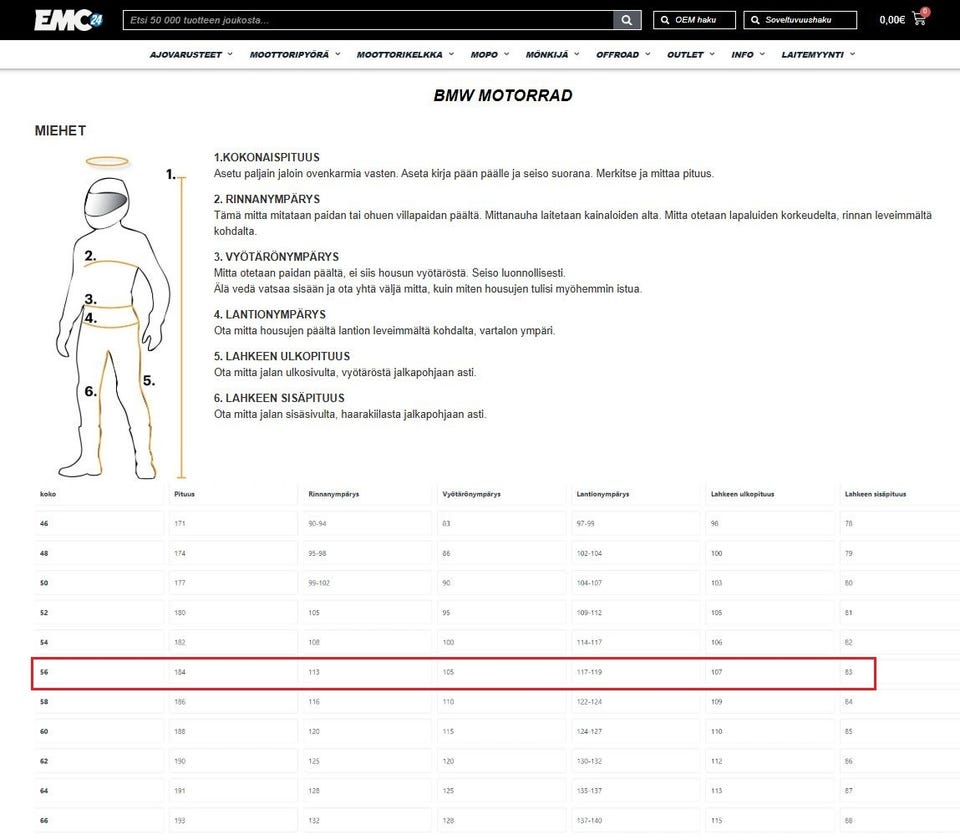Click hip value 117-119
This screenshot has width=960, height=835.
(589, 672)
